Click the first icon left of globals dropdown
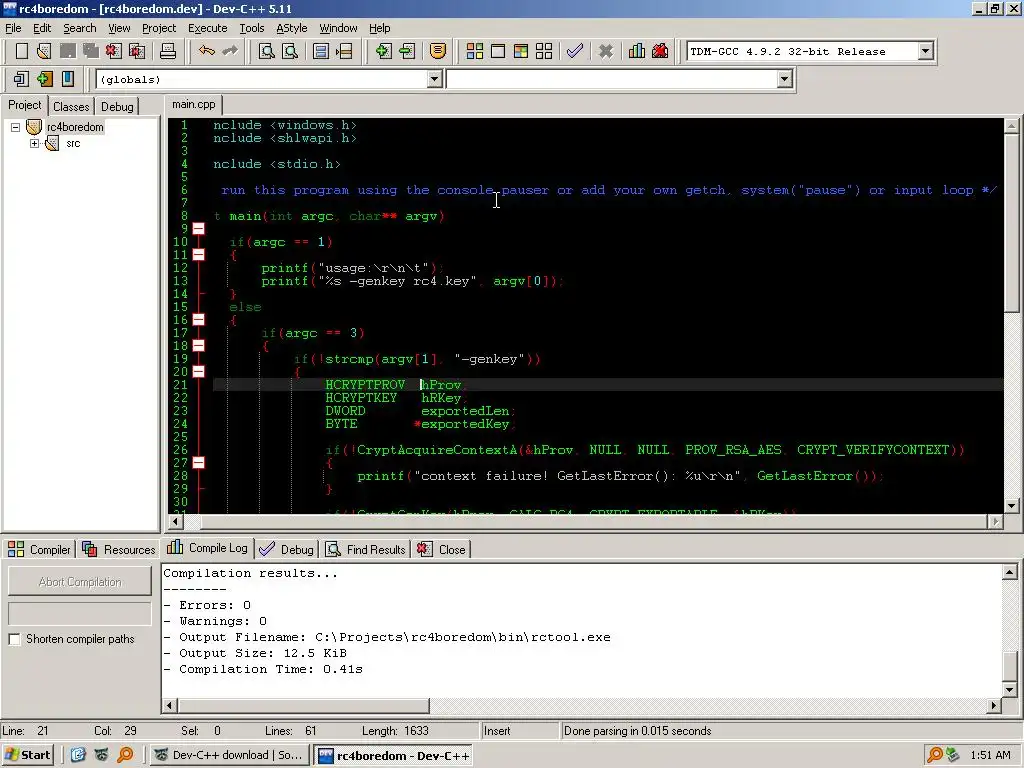The width and height of the screenshot is (1024, 768). 21,79
